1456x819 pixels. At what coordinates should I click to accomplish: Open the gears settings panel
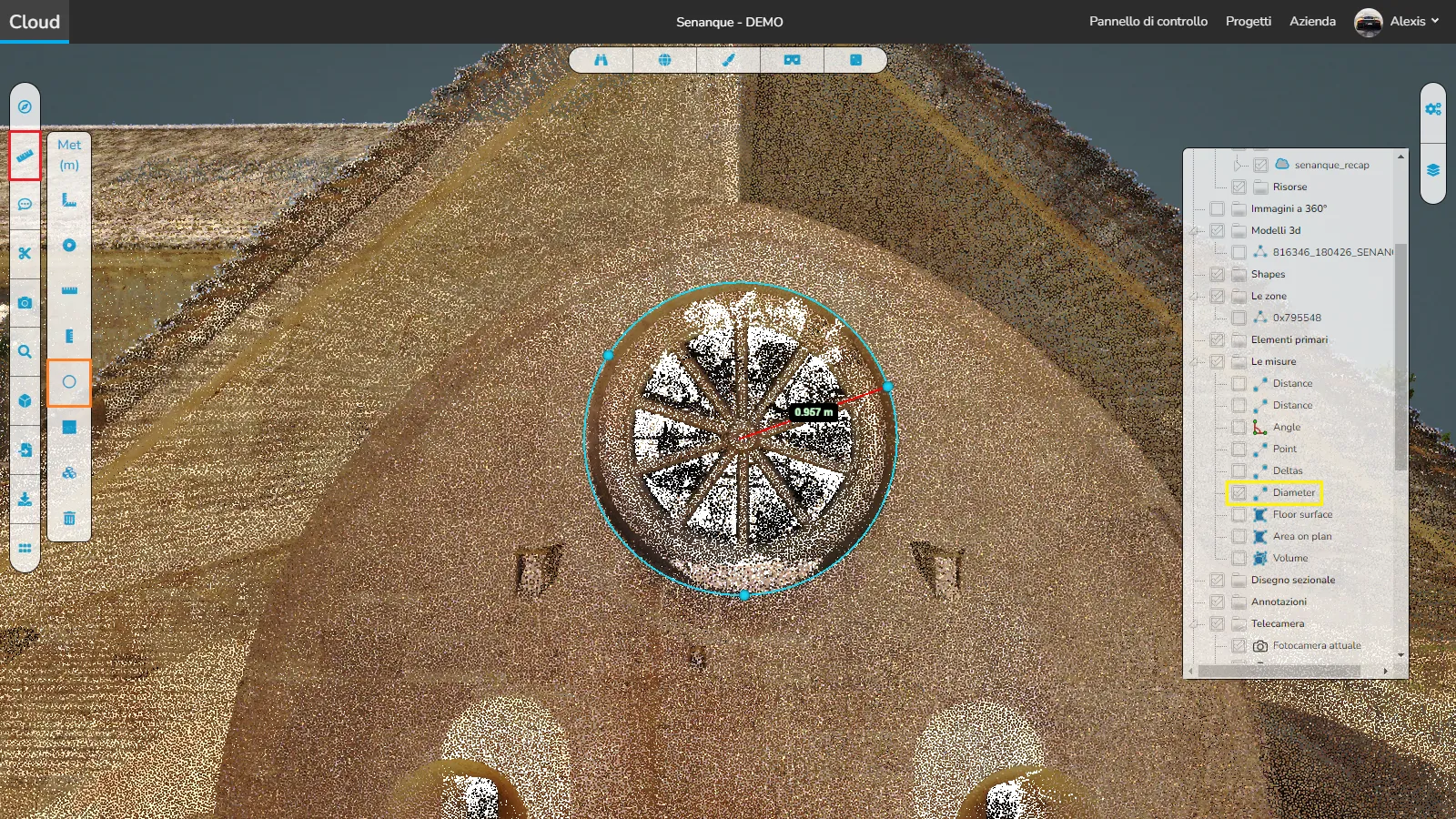click(x=1433, y=109)
